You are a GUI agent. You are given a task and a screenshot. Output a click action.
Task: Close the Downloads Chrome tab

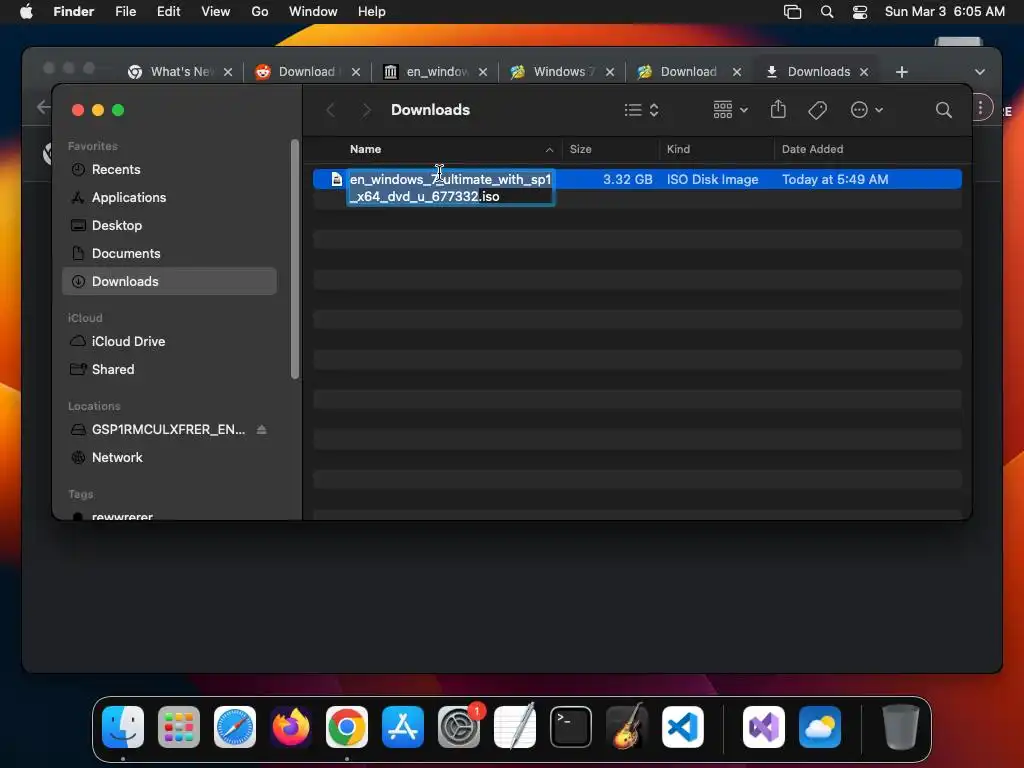[x=863, y=72]
